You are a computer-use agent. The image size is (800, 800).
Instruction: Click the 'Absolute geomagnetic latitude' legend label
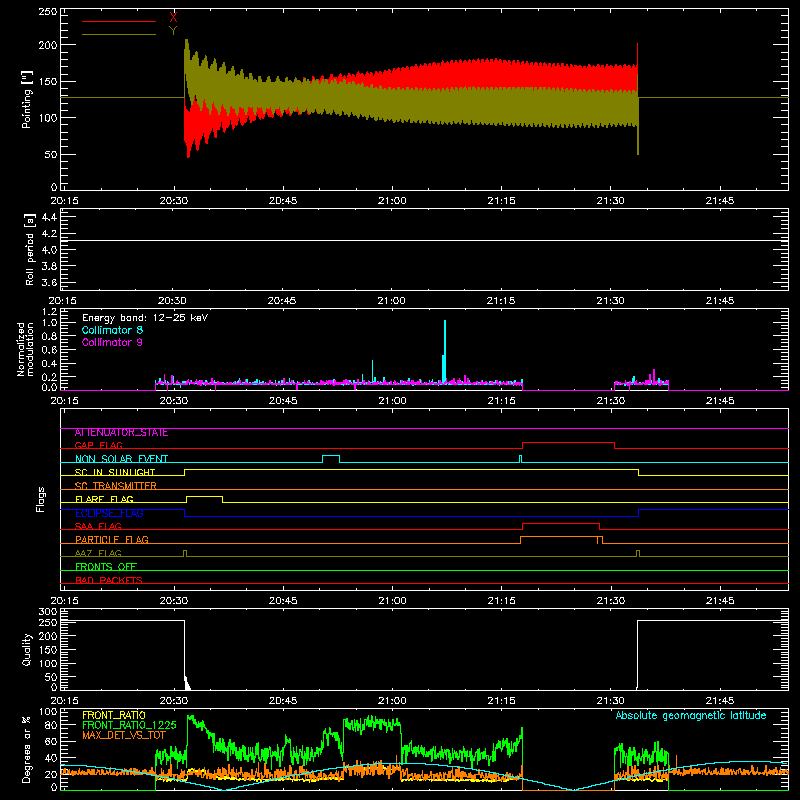coord(691,715)
